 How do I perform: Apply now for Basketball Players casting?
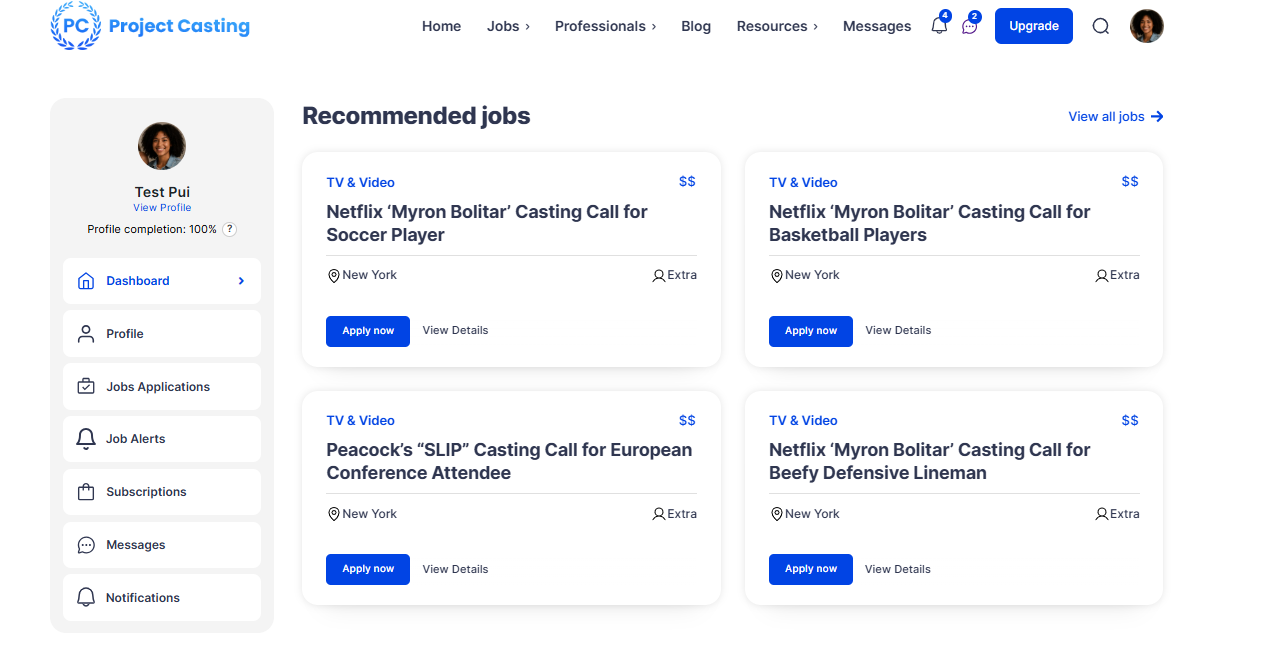pyautogui.click(x=811, y=331)
